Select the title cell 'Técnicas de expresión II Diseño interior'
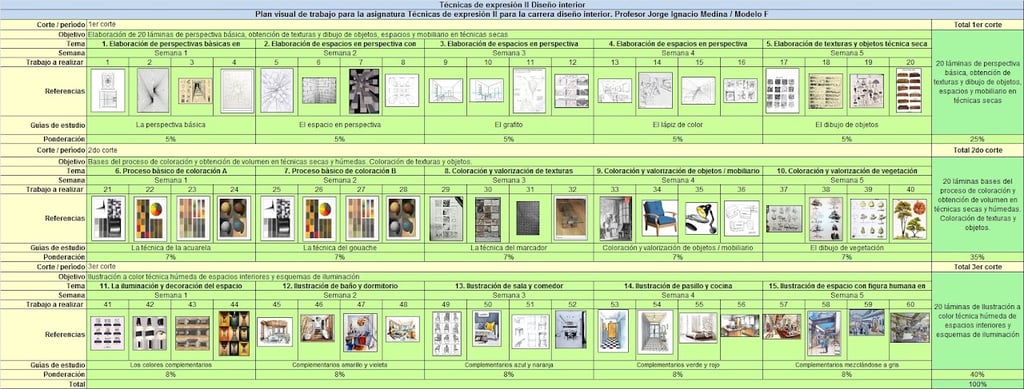The height and width of the screenshot is (389, 1024). [512, 4]
